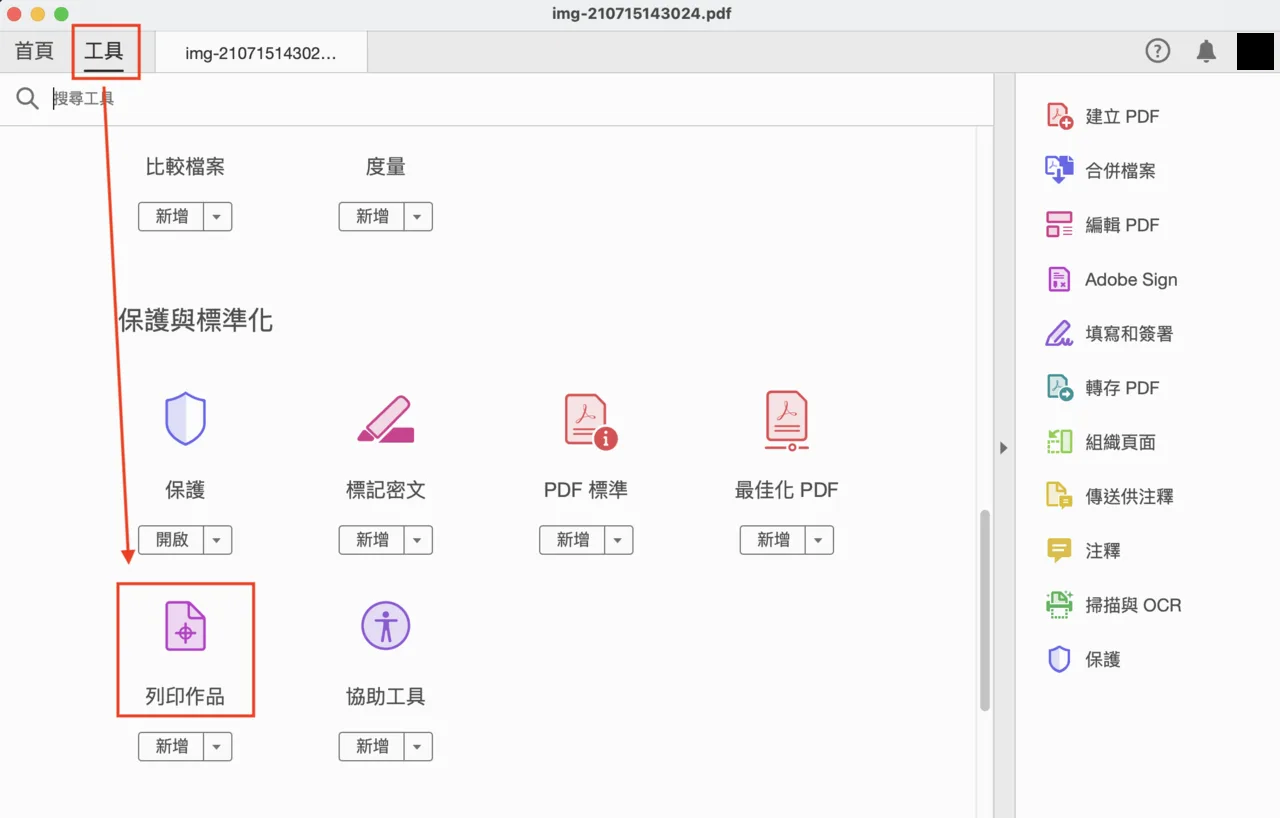This screenshot has height=818, width=1280.
Task: Click the 組織頁面 icon in the sidebar
Action: pyautogui.click(x=1059, y=441)
